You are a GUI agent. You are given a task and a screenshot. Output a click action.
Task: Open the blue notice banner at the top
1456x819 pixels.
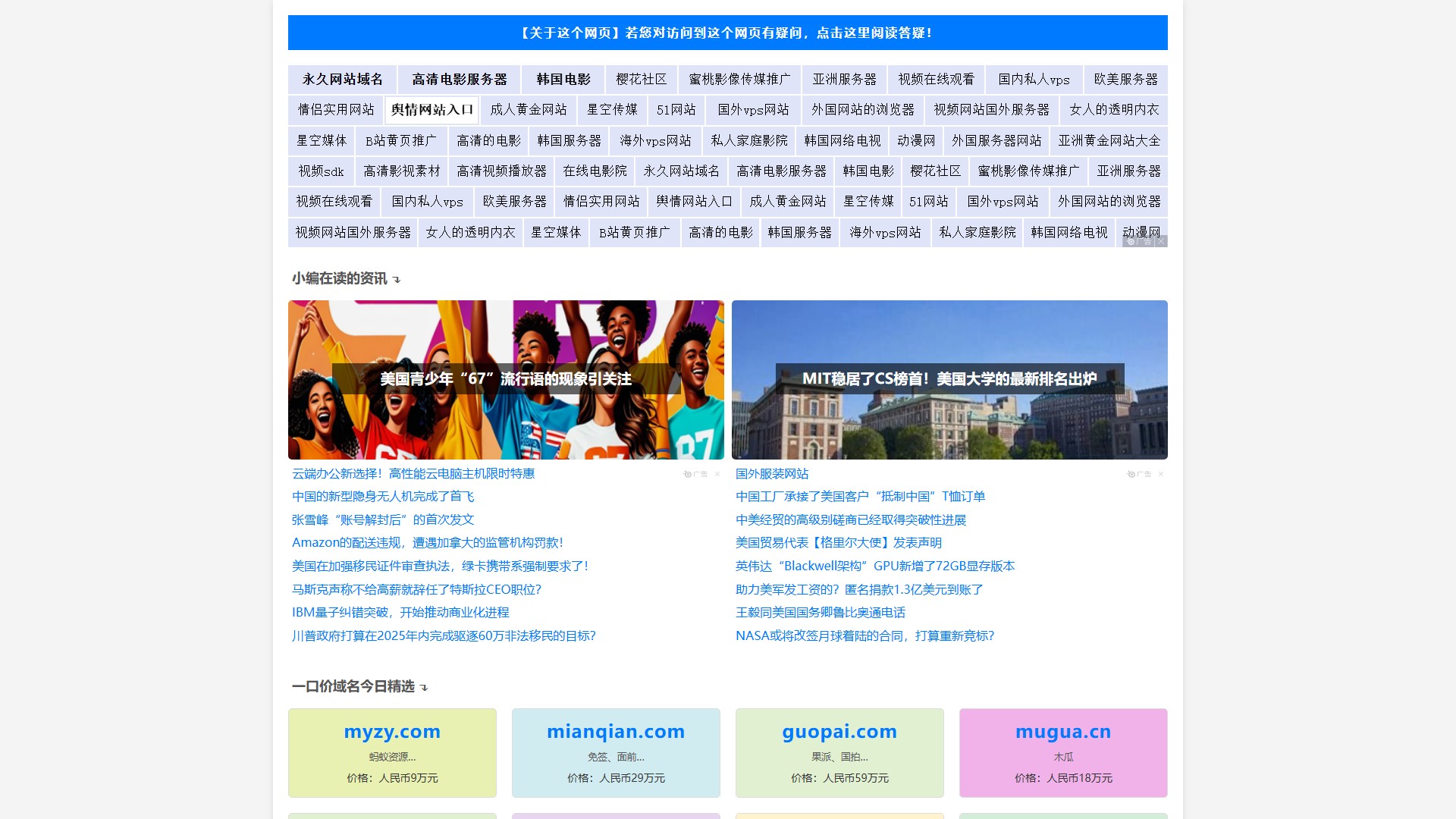point(728,33)
